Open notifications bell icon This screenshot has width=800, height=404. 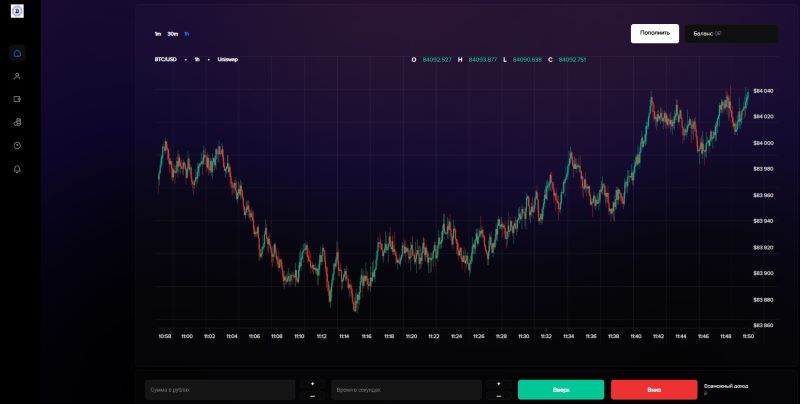coord(17,169)
